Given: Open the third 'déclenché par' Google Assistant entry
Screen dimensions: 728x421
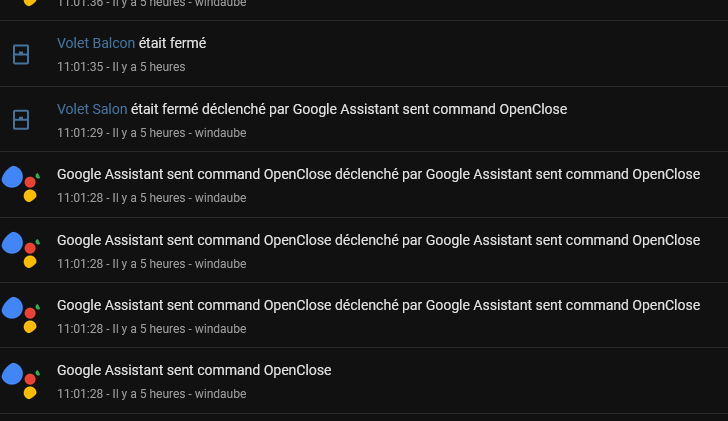Looking at the screenshot, I should [x=364, y=315].
